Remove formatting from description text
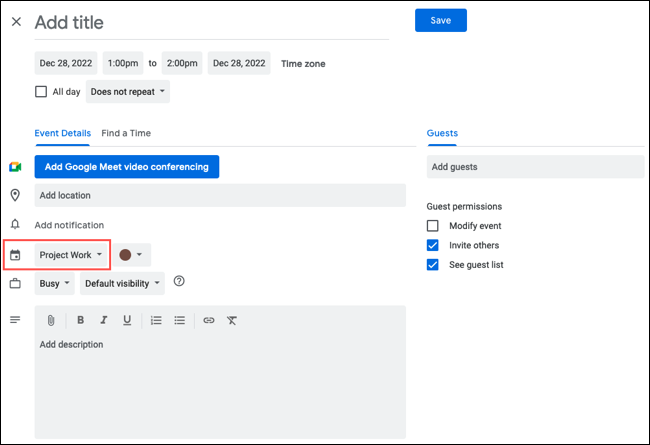 pyautogui.click(x=232, y=320)
